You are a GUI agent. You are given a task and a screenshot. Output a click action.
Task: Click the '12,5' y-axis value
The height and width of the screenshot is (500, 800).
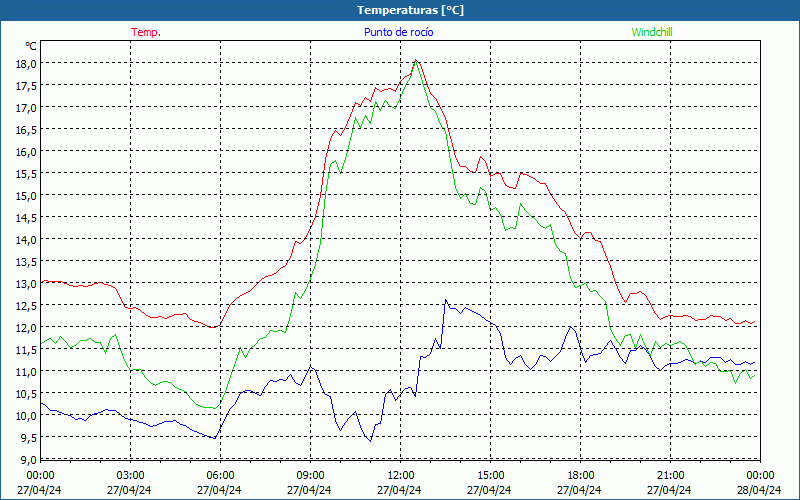click(27, 306)
